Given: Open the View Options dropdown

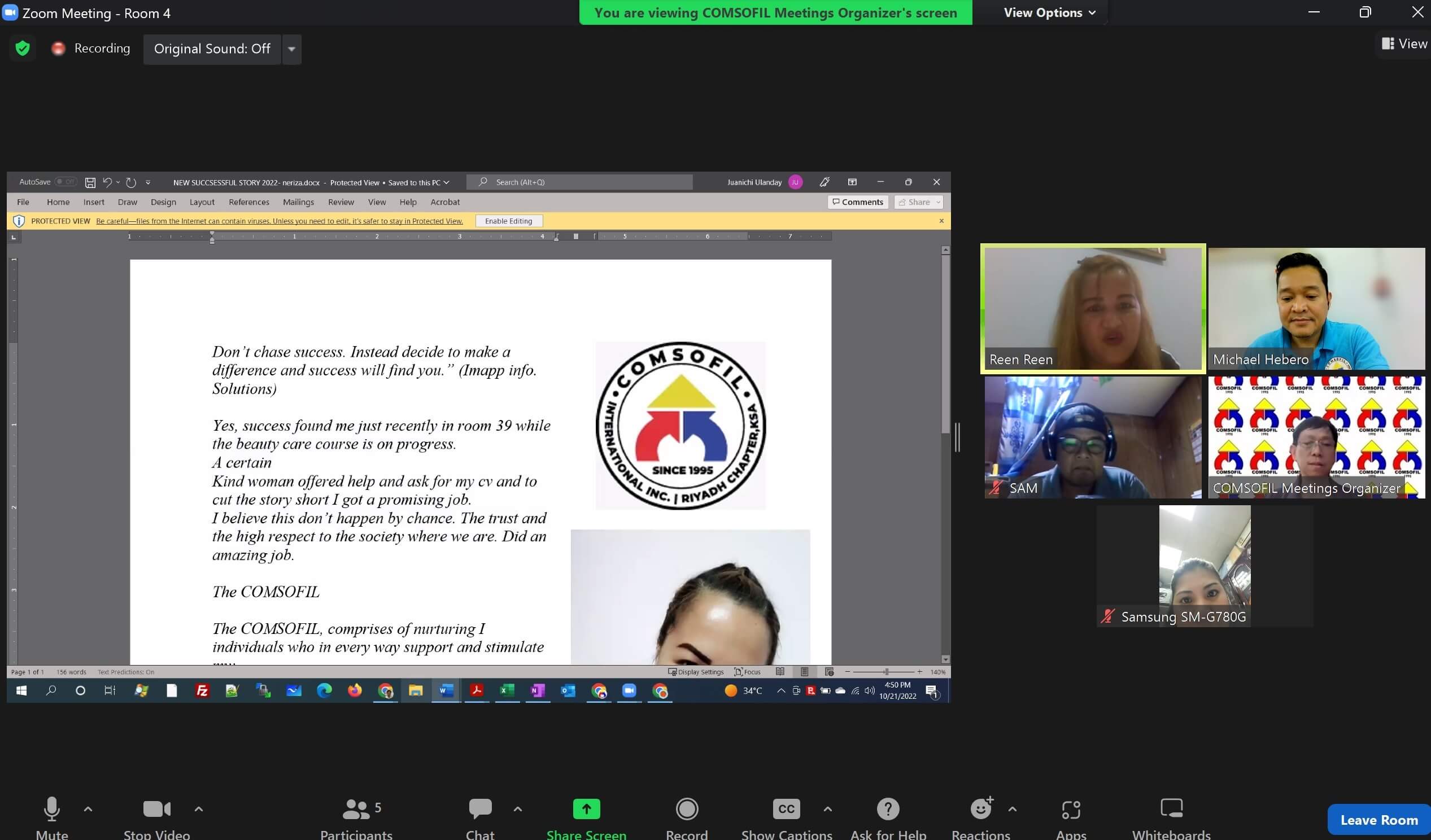Looking at the screenshot, I should [x=1049, y=12].
